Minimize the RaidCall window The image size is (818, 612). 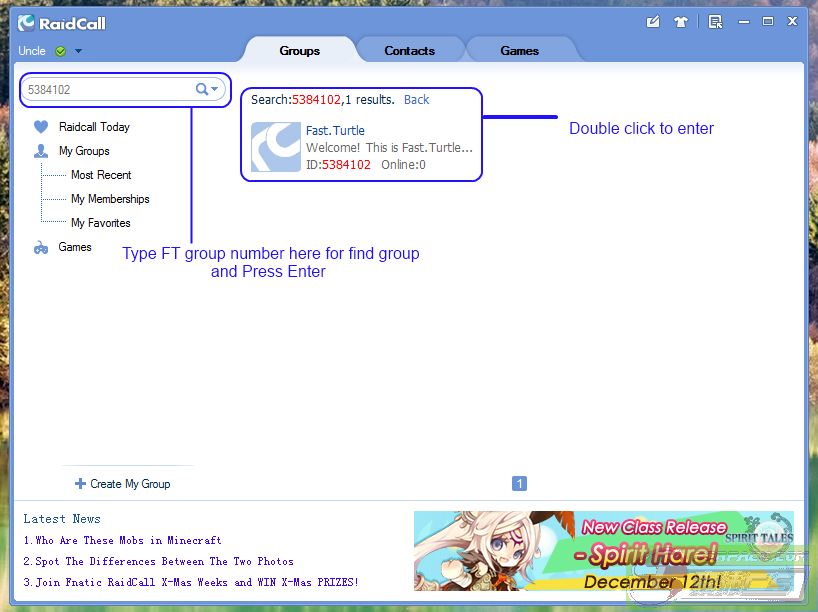click(x=744, y=22)
